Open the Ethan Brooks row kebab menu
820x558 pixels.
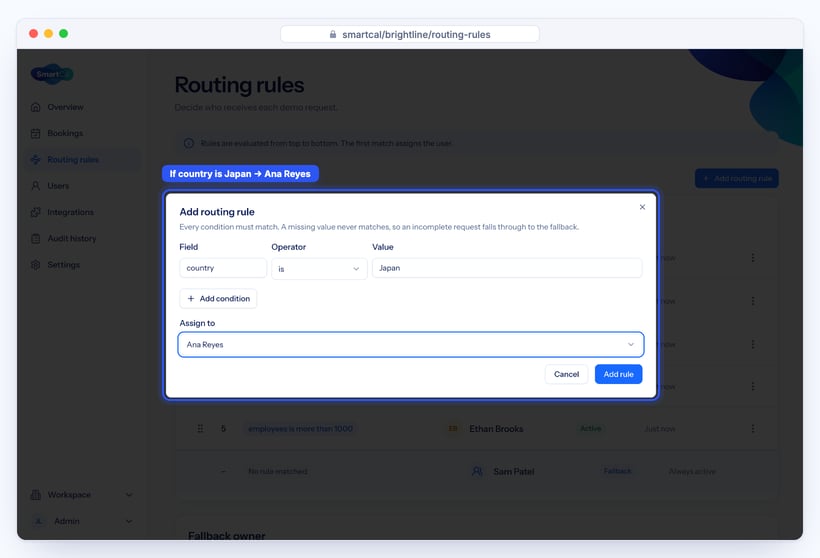click(753, 429)
